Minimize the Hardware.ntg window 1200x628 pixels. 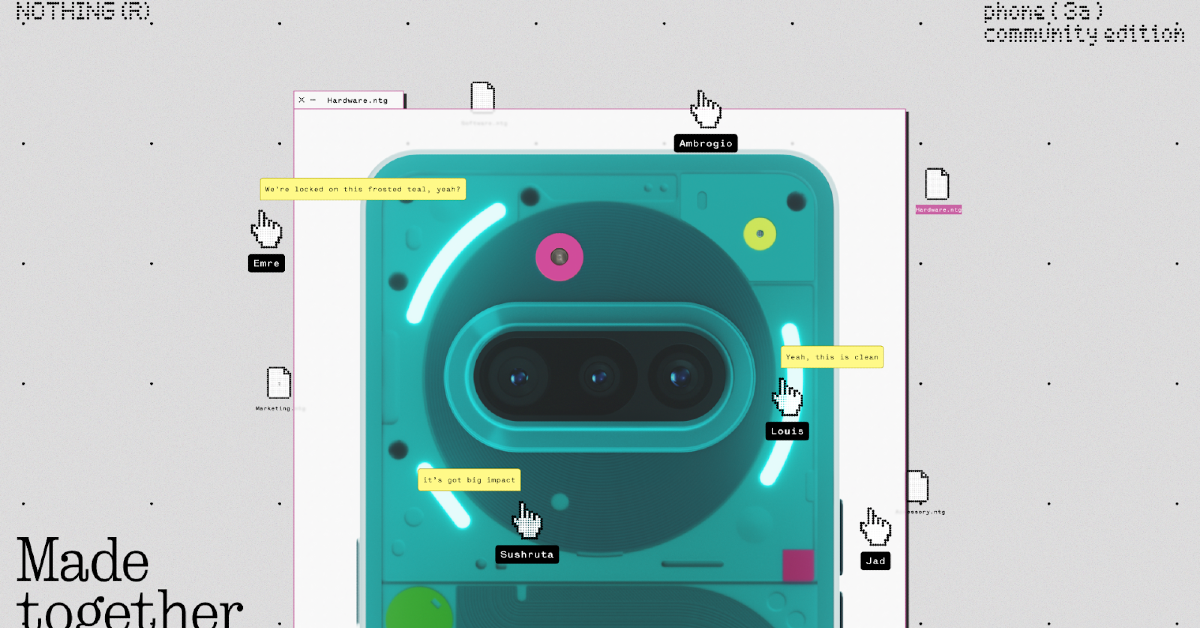point(313,100)
